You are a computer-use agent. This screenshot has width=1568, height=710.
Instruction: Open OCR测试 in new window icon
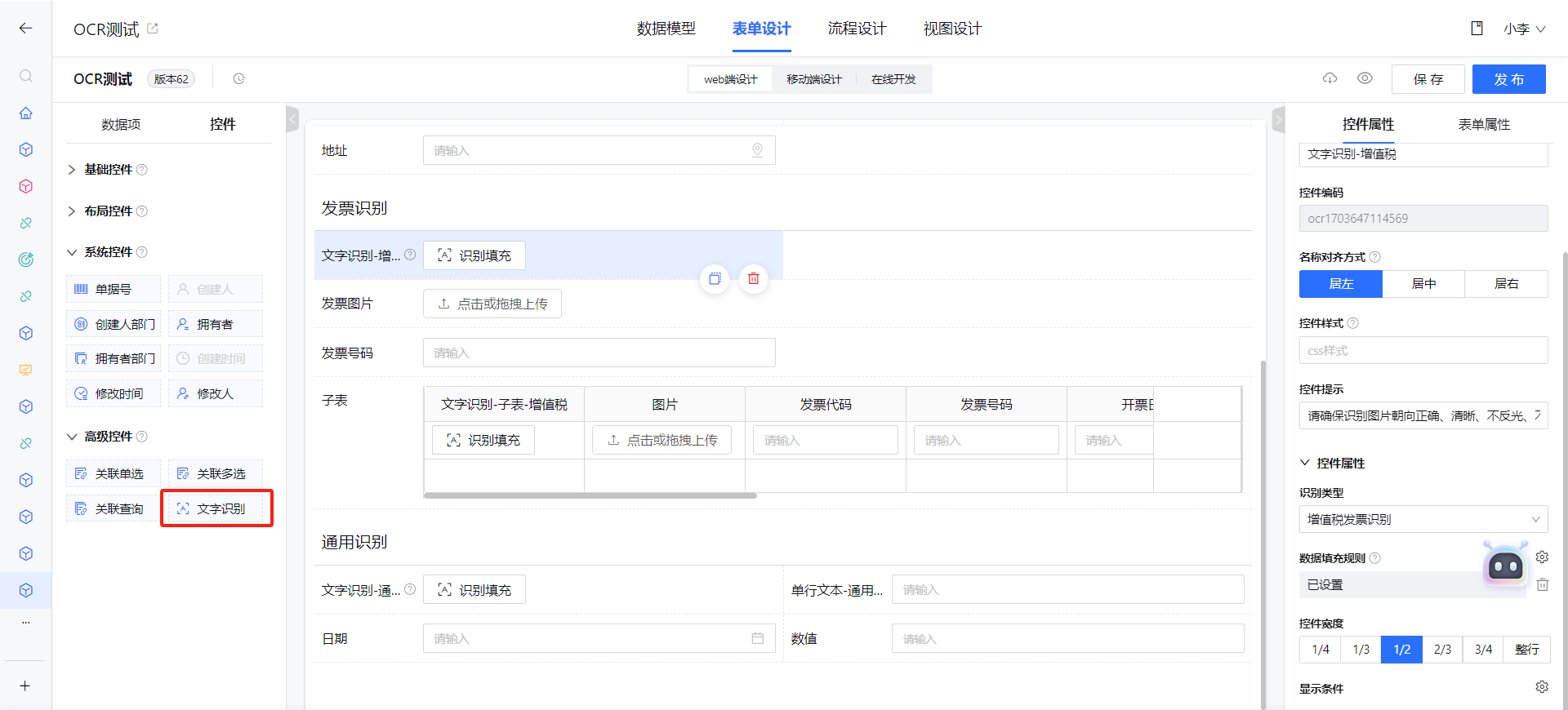coord(153,29)
